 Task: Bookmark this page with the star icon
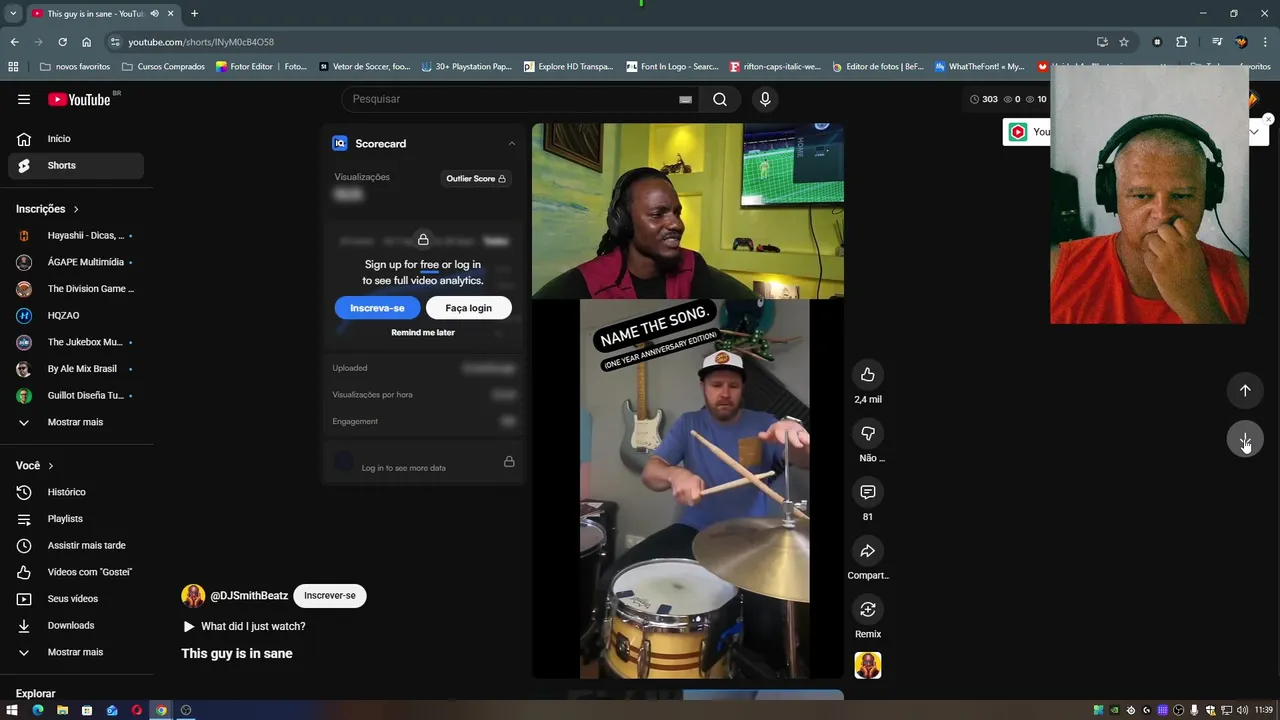click(1124, 42)
